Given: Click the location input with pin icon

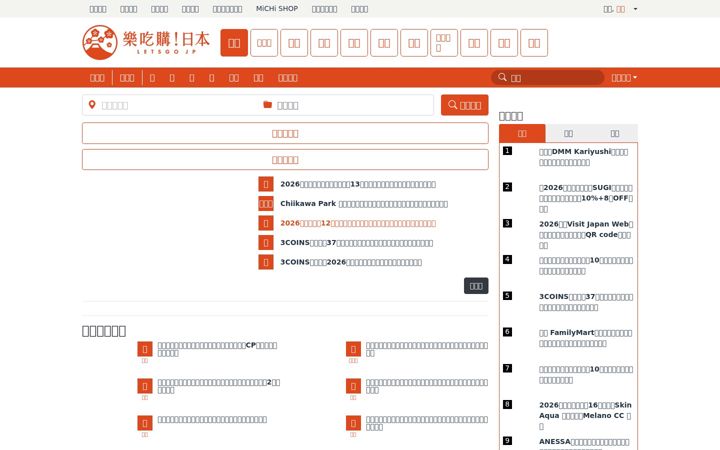Looking at the screenshot, I should click(x=170, y=105).
